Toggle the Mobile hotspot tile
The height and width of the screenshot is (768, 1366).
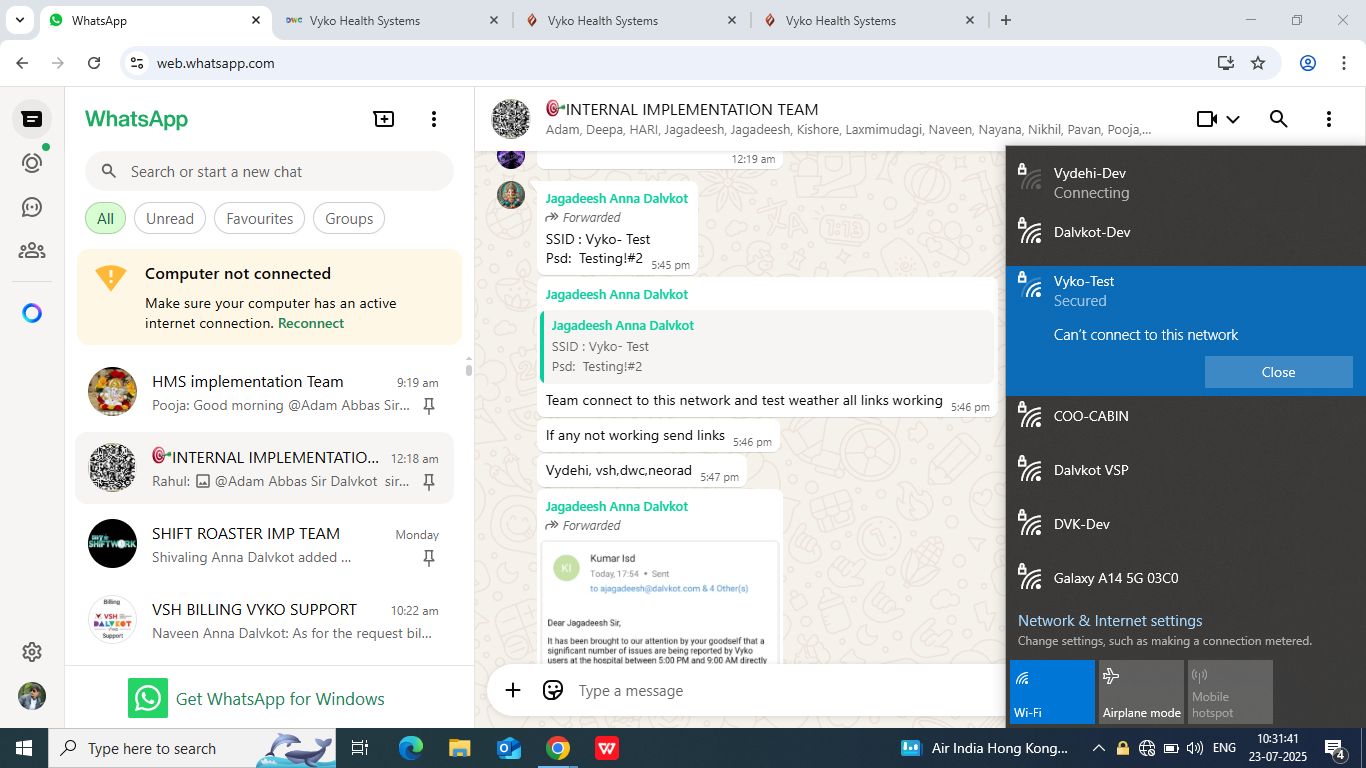1230,691
